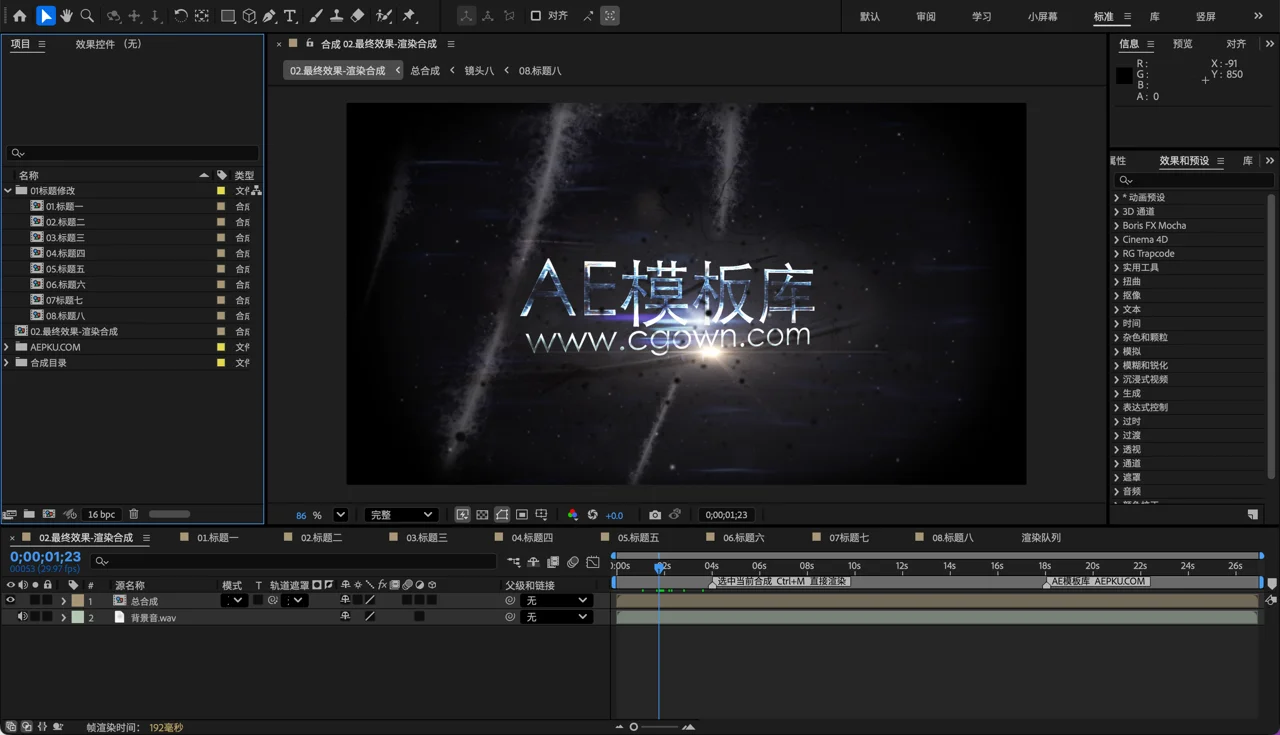Take a snapshot with the camera icon
The width and height of the screenshot is (1280, 735).
(x=655, y=515)
